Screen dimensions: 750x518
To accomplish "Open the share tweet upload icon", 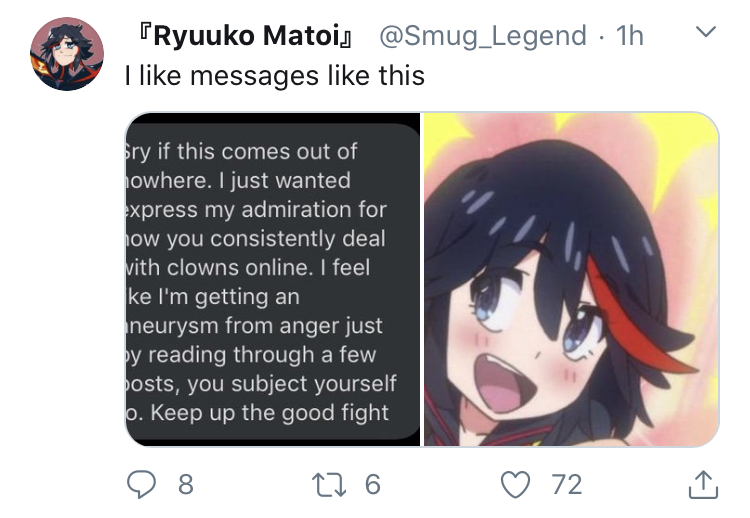I will (703, 484).
